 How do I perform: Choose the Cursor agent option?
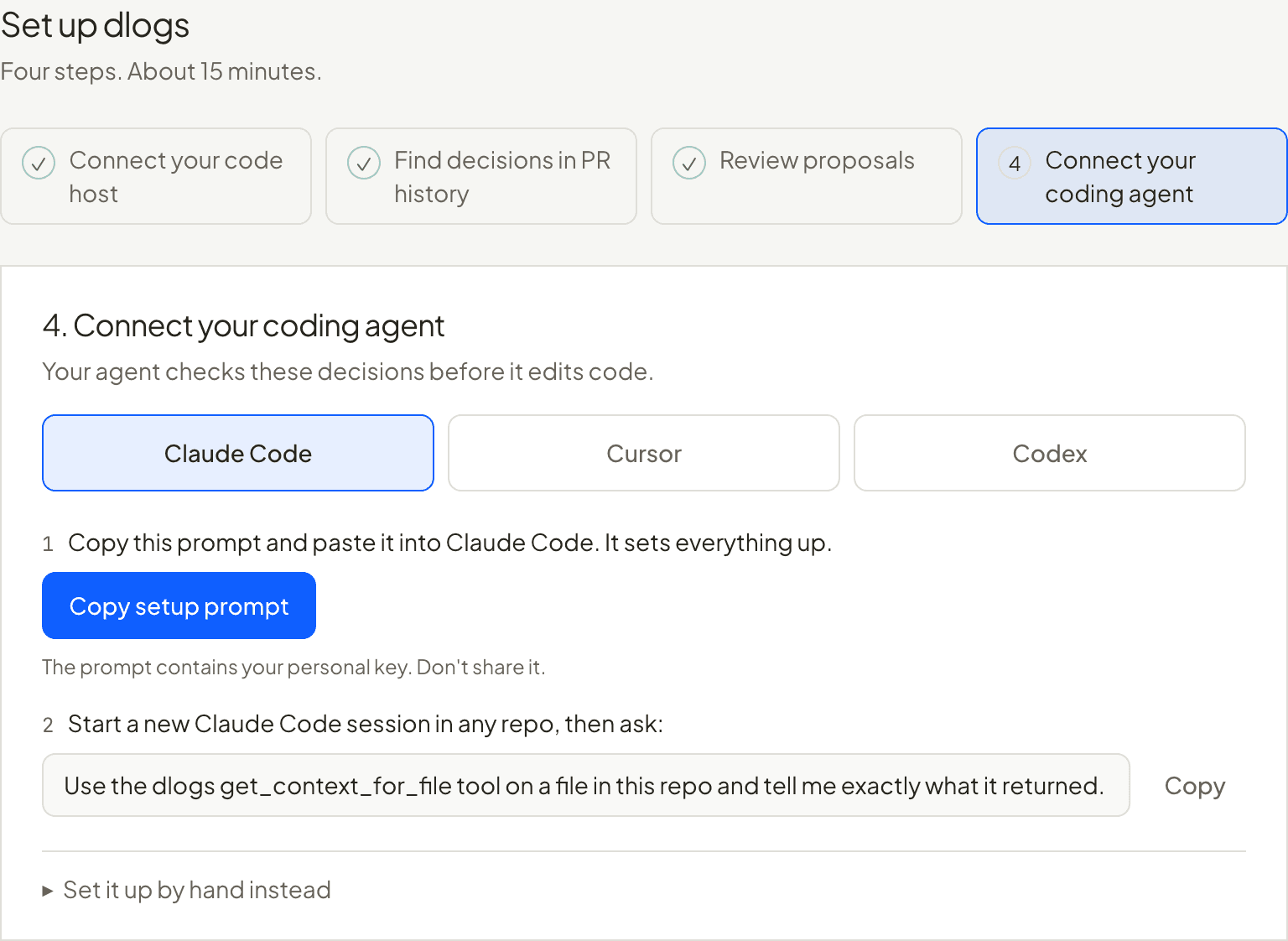tap(644, 453)
